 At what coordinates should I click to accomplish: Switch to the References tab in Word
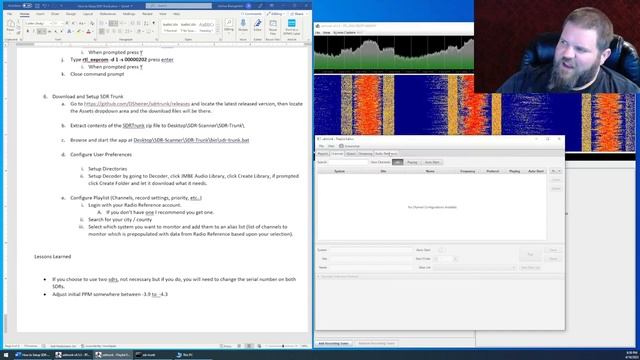[108, 14]
